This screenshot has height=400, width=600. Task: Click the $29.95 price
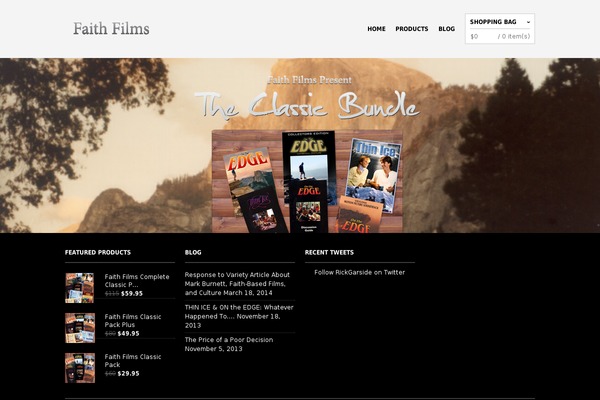129,374
